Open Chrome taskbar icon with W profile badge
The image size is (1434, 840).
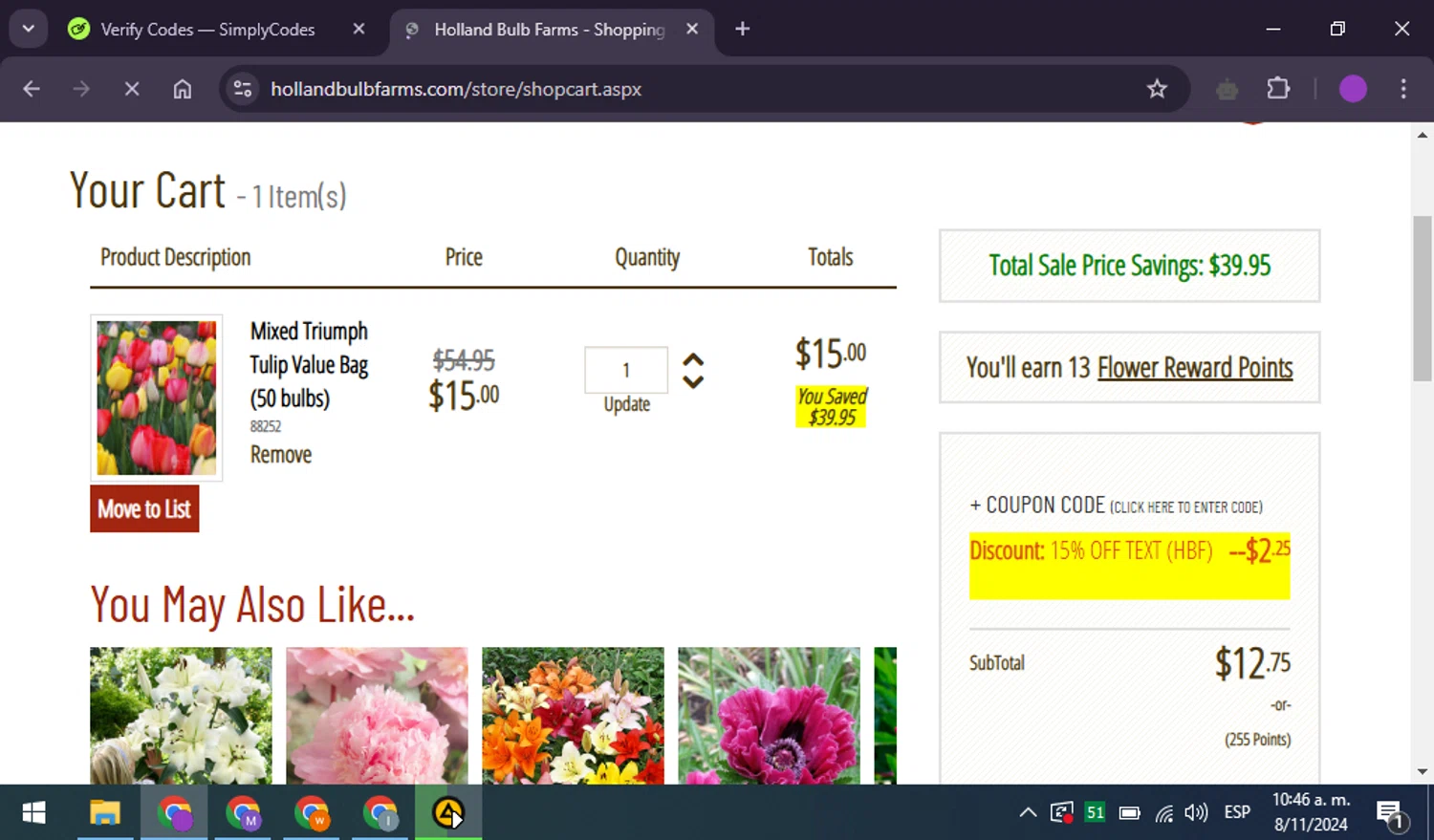[x=312, y=813]
